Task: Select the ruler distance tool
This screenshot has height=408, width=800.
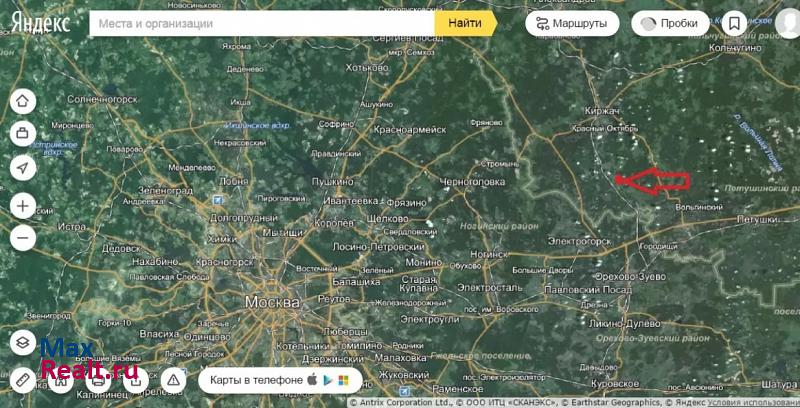Action: (x=23, y=379)
